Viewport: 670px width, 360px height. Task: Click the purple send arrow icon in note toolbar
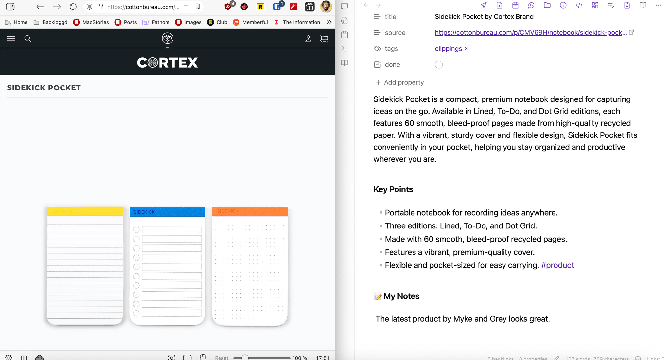483,6
